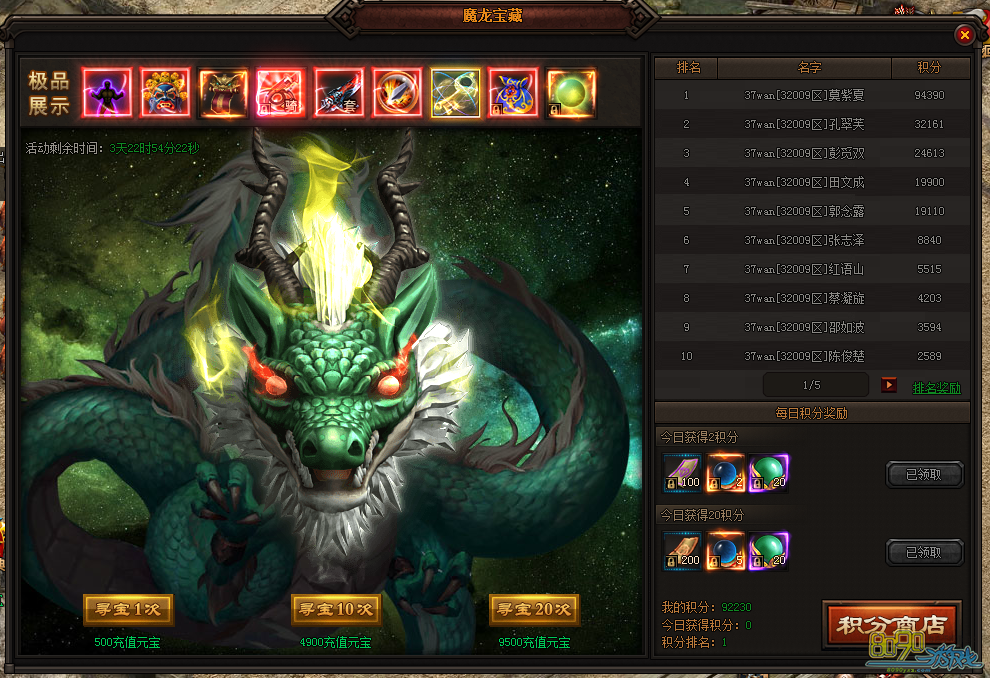Image resolution: width=990 pixels, height=678 pixels.
Task: Select the red armor helmet prize icon
Action: pos(223,93)
